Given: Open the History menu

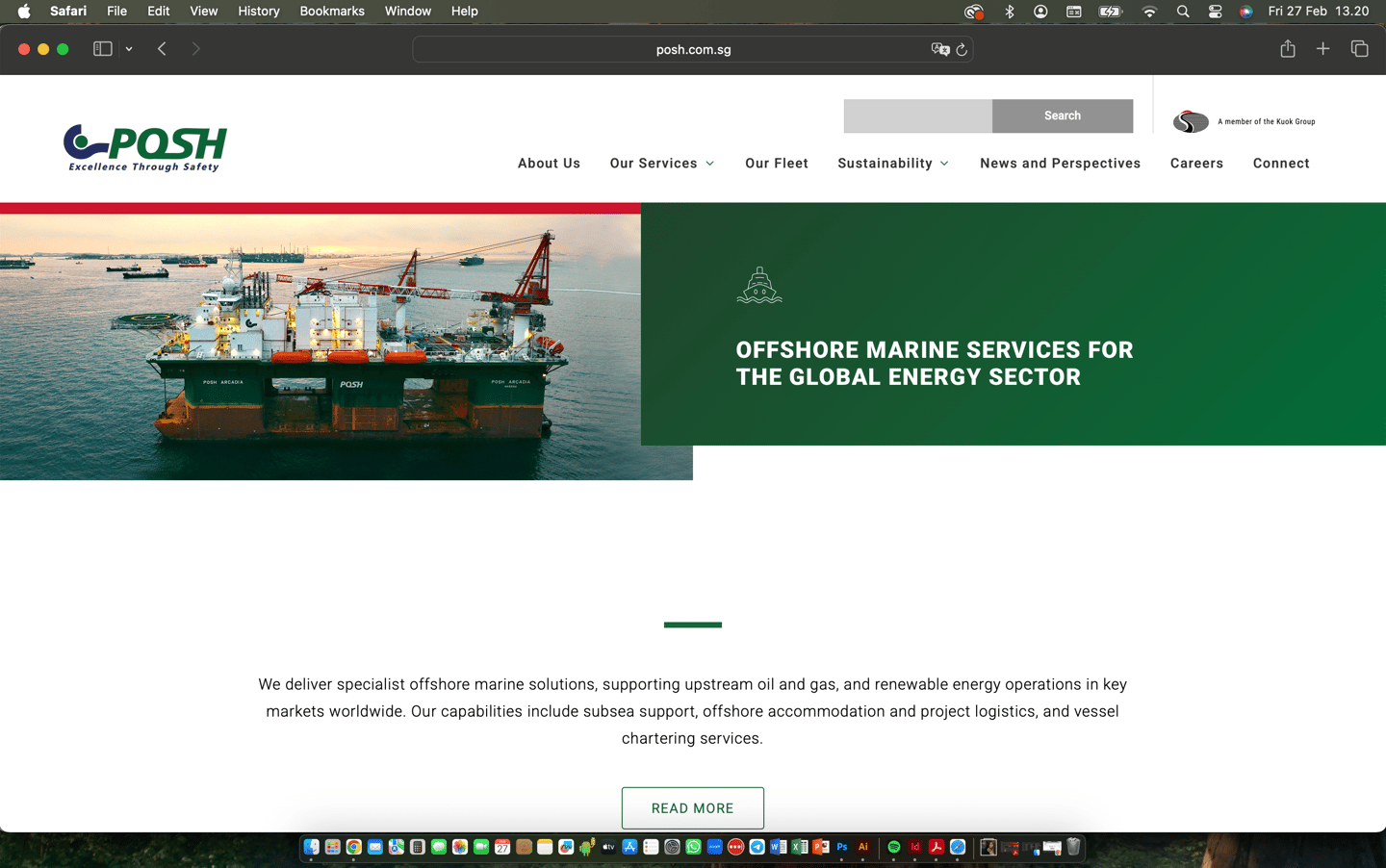Looking at the screenshot, I should [258, 12].
